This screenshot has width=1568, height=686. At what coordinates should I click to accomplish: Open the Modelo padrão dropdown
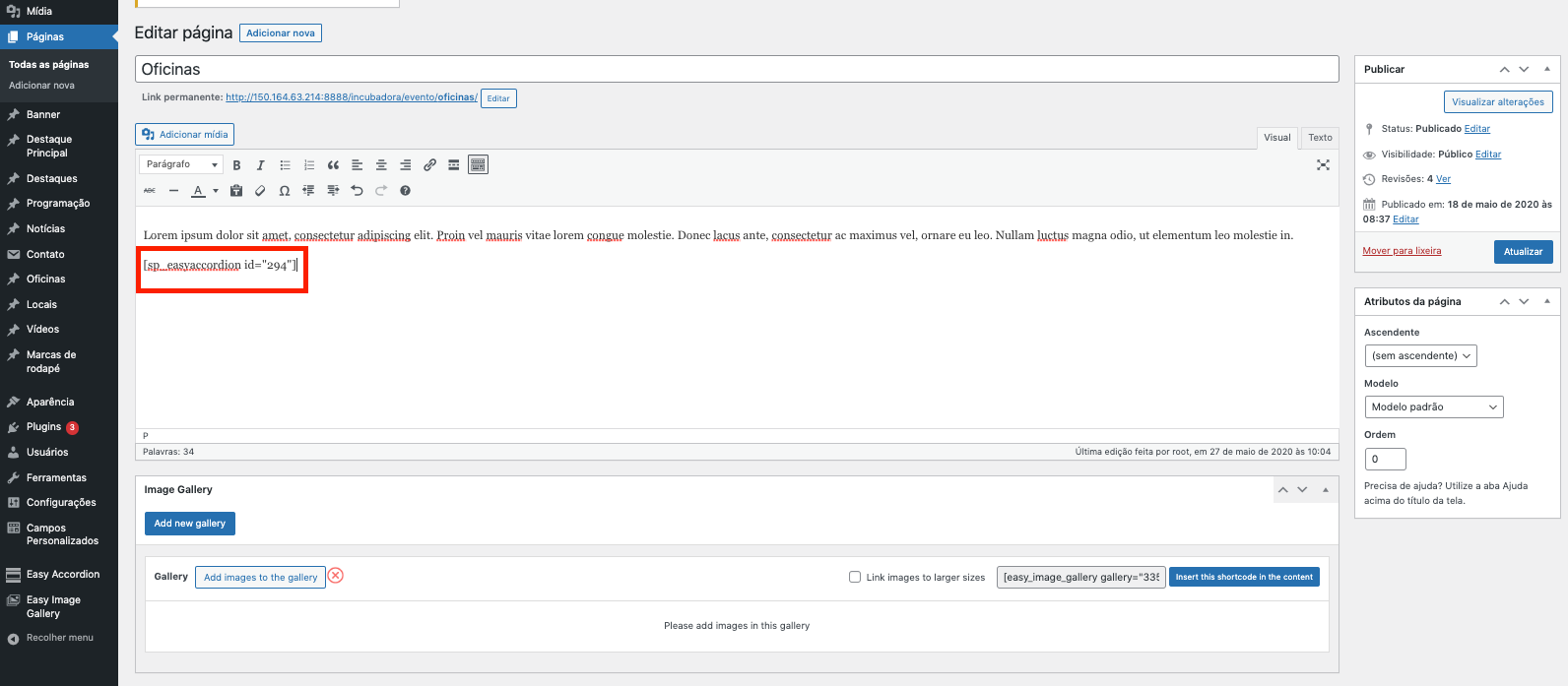click(x=1433, y=407)
